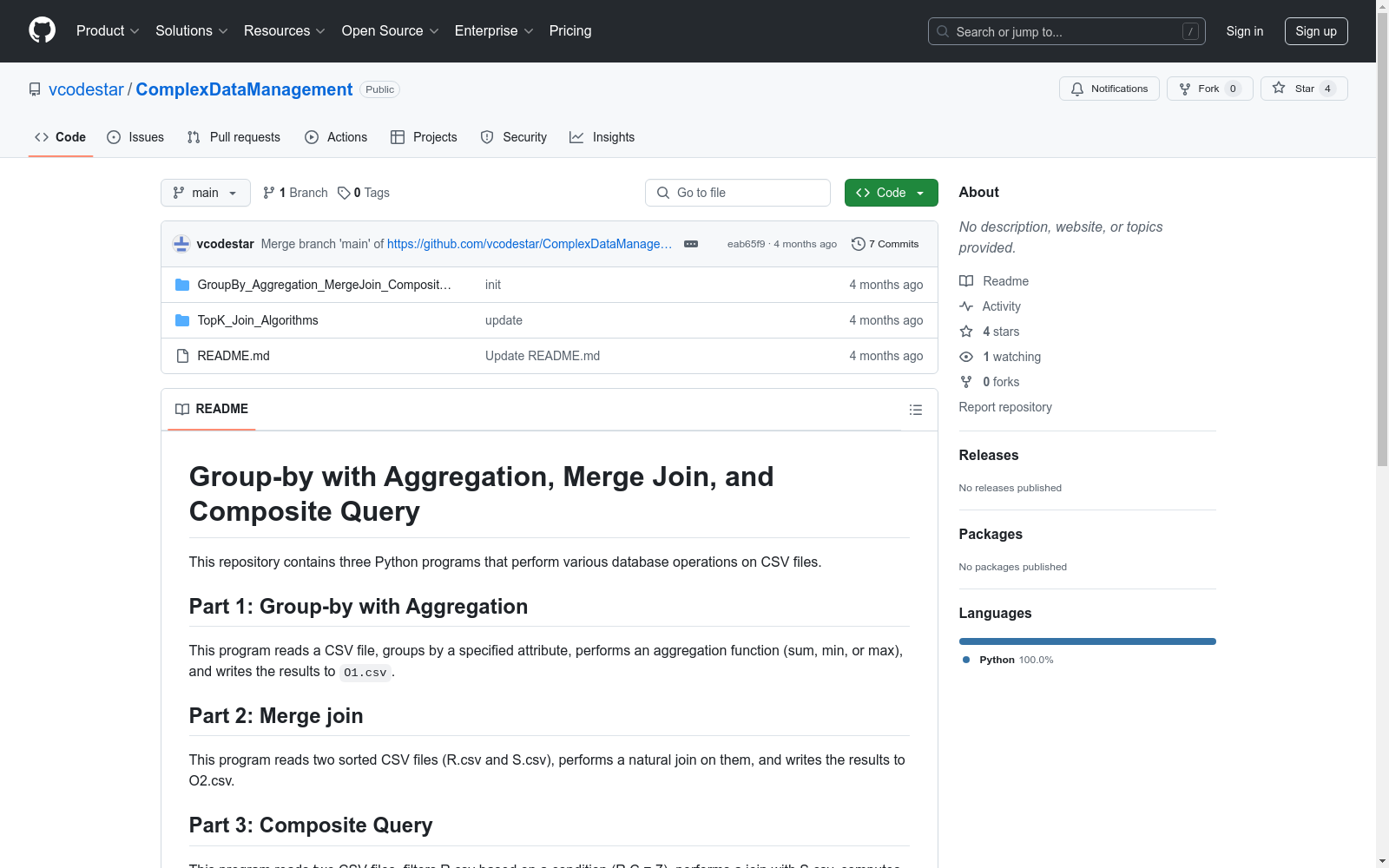Switch to the Pull requests tab
This screenshot has height=868, width=1389.
tap(234, 137)
